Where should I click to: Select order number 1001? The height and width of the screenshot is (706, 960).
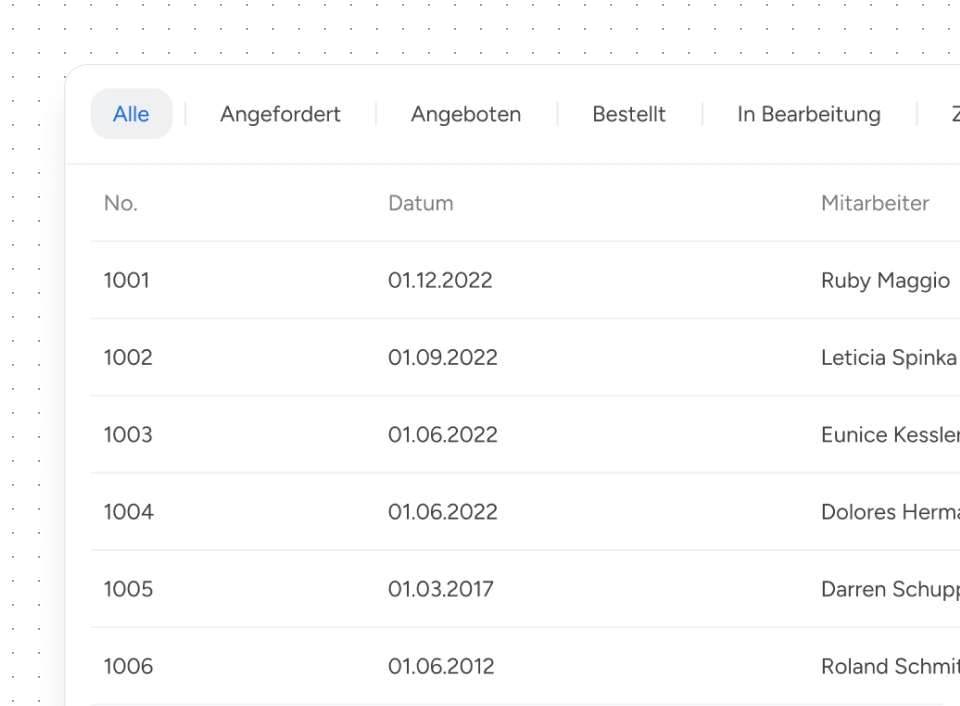coord(127,280)
